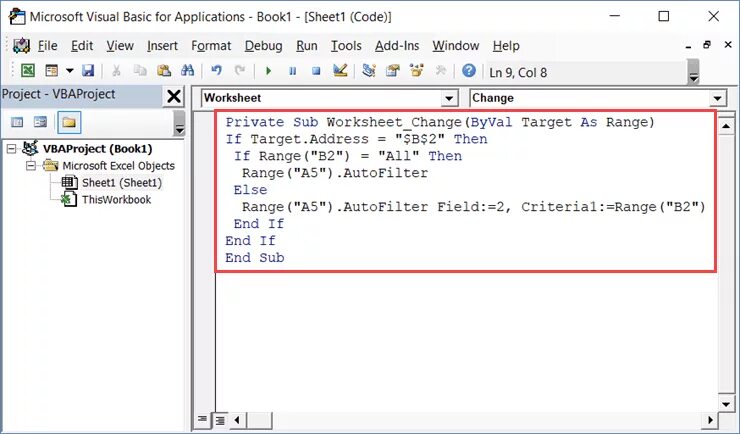
Task: Click horizontal scrollbar right arrow
Action: tap(710, 419)
